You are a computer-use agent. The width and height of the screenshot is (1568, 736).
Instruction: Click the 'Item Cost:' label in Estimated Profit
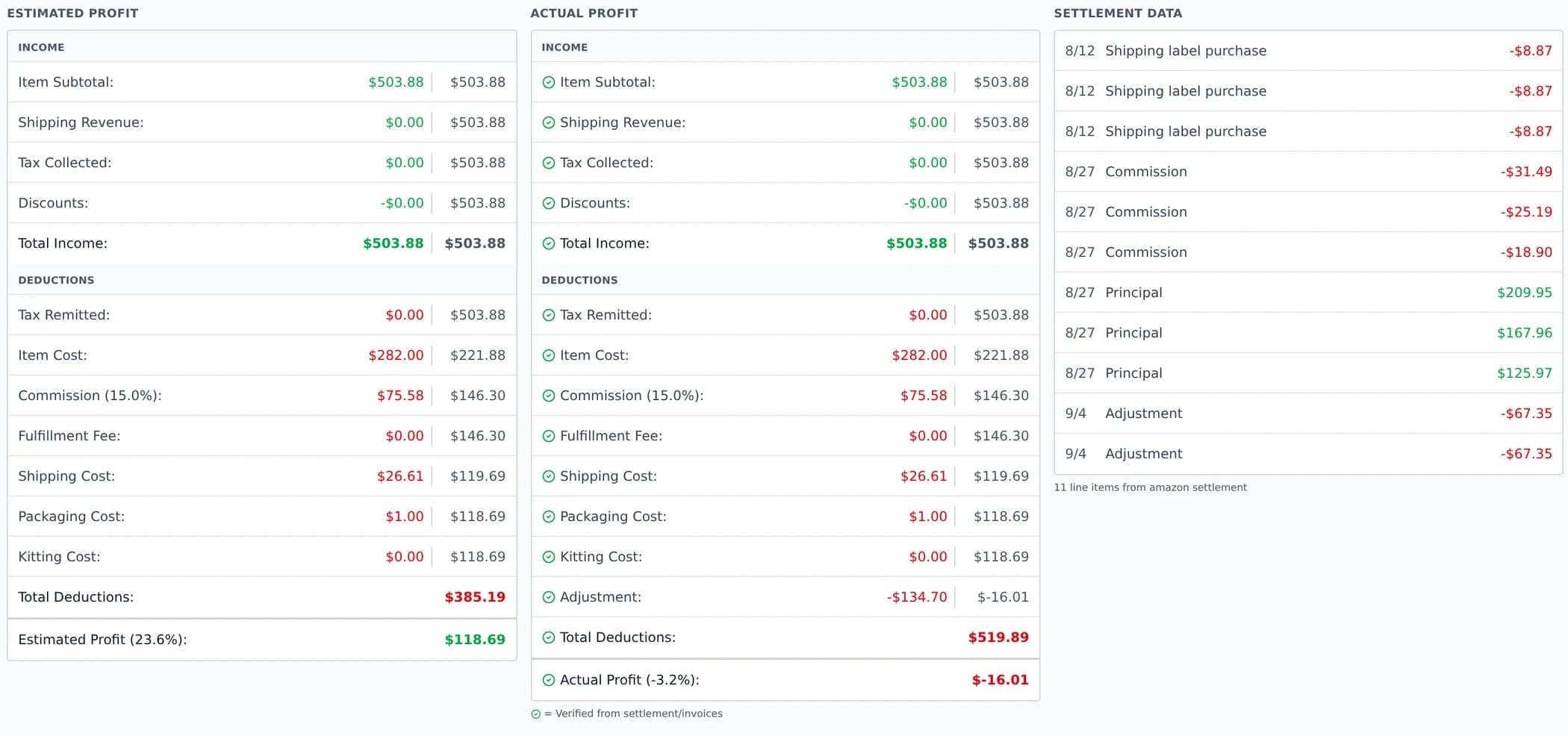(52, 355)
